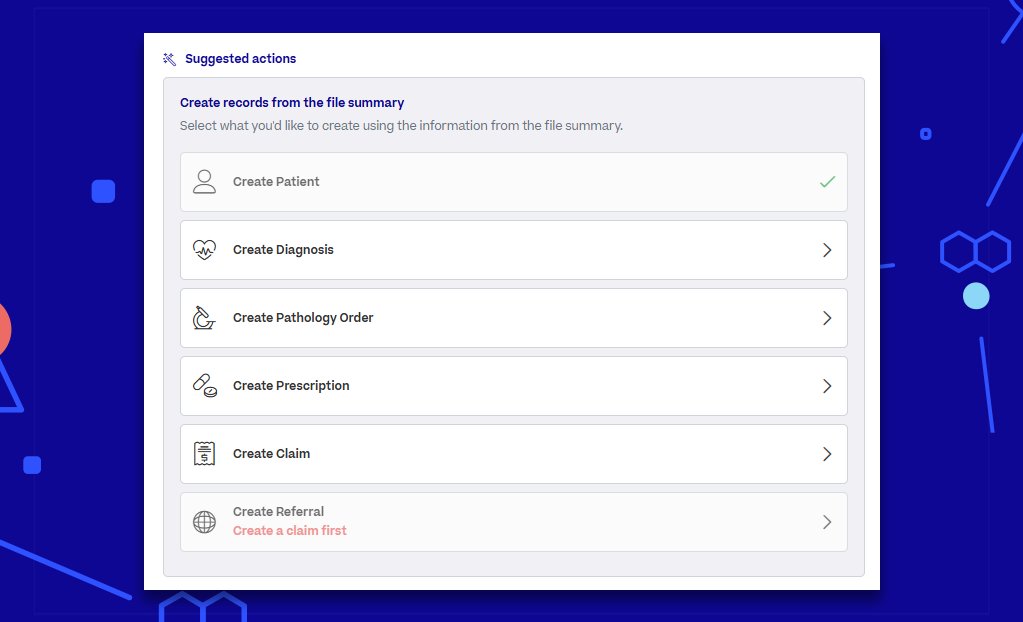Click the green checkmark on Create Patient
Screen dimensions: 1023x622
tap(827, 182)
